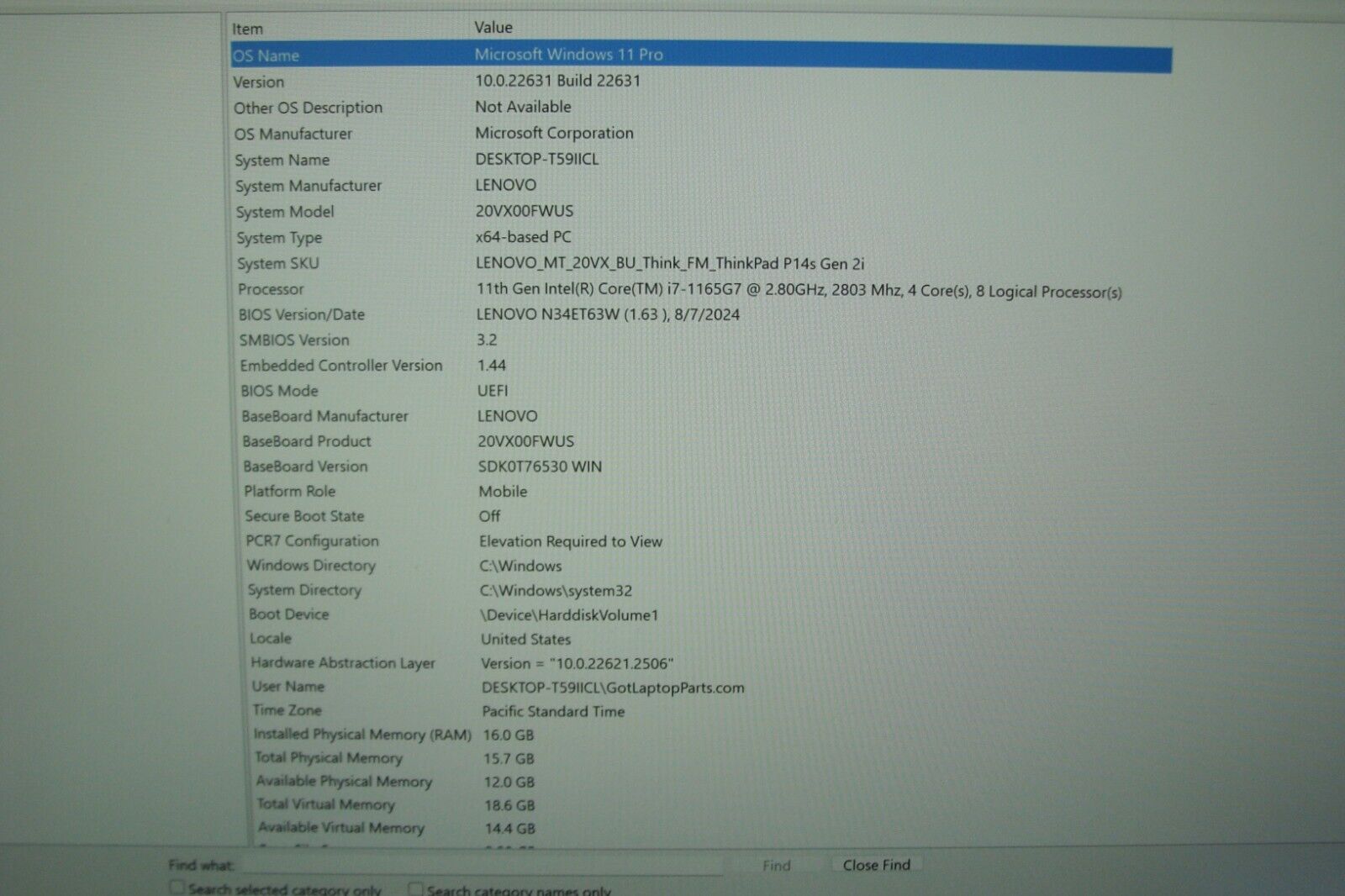This screenshot has width=1345, height=896.
Task: Select the OS Manufacturer row
Action: [x=701, y=134]
